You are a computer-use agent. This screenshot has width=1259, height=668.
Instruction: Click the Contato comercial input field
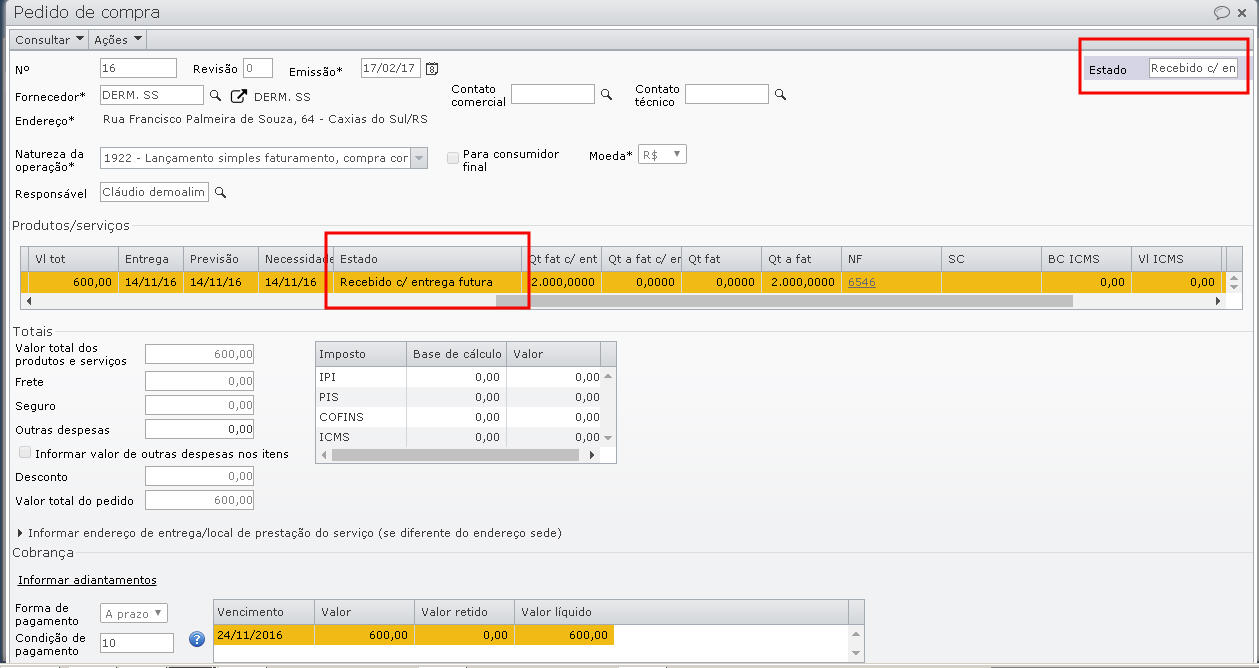pos(553,94)
